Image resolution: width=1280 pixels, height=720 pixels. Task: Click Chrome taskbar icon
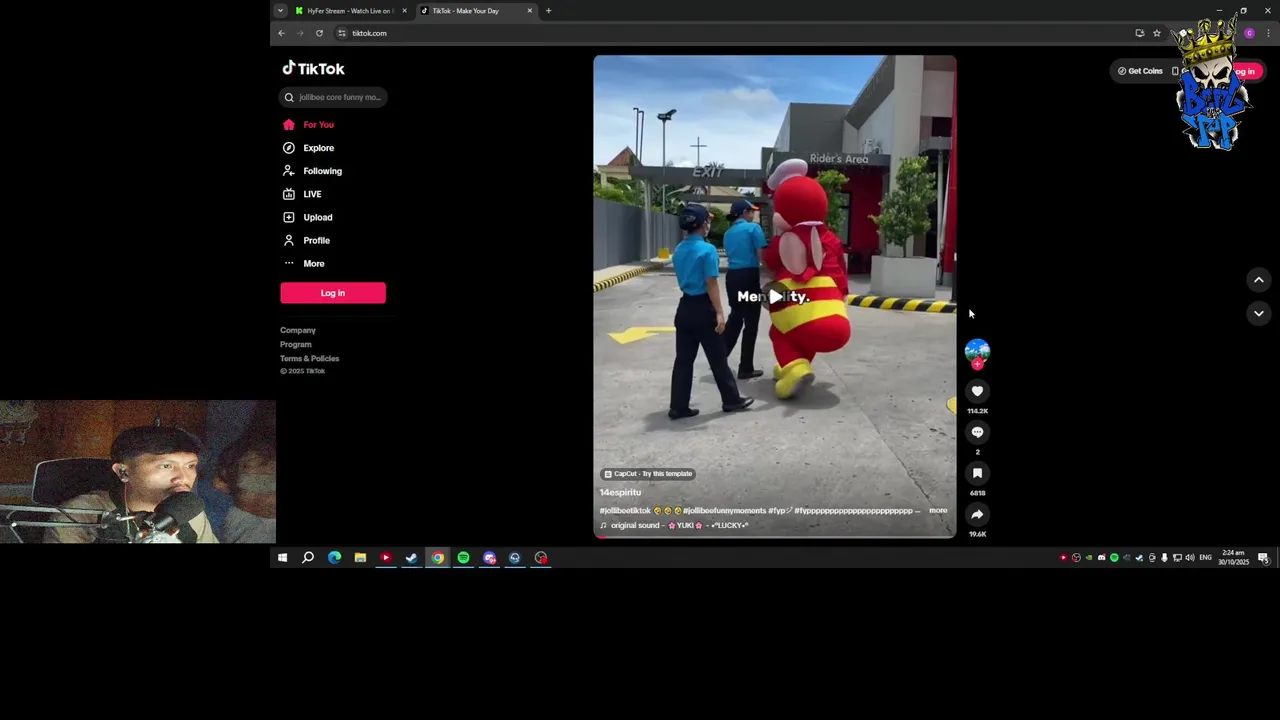[x=437, y=558]
